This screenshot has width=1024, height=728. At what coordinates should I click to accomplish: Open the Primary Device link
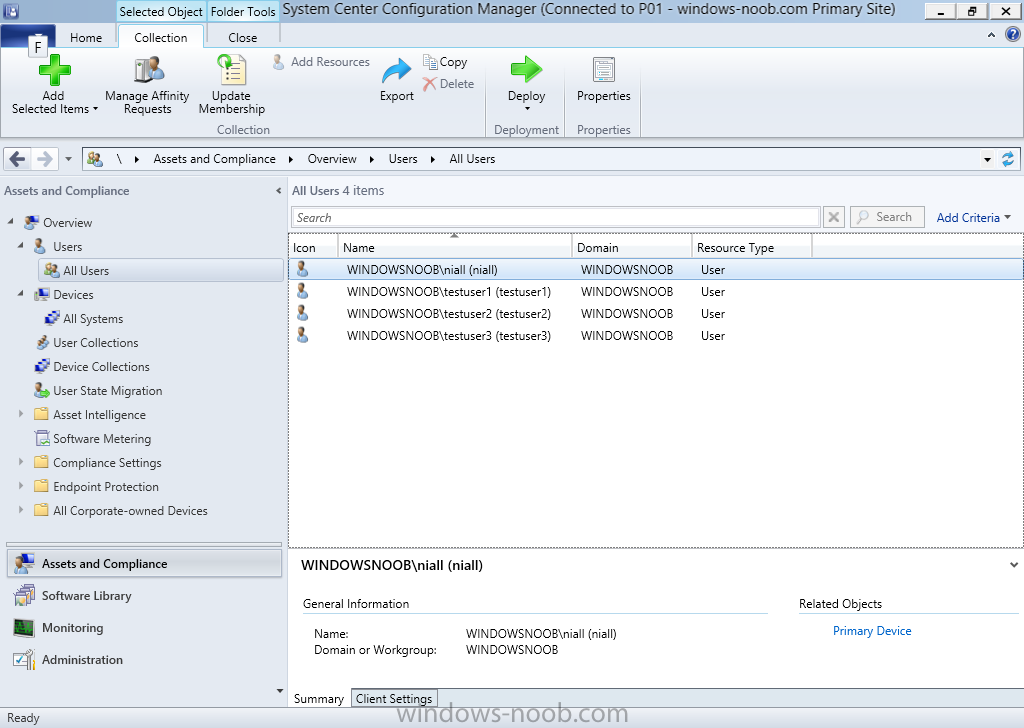[872, 631]
